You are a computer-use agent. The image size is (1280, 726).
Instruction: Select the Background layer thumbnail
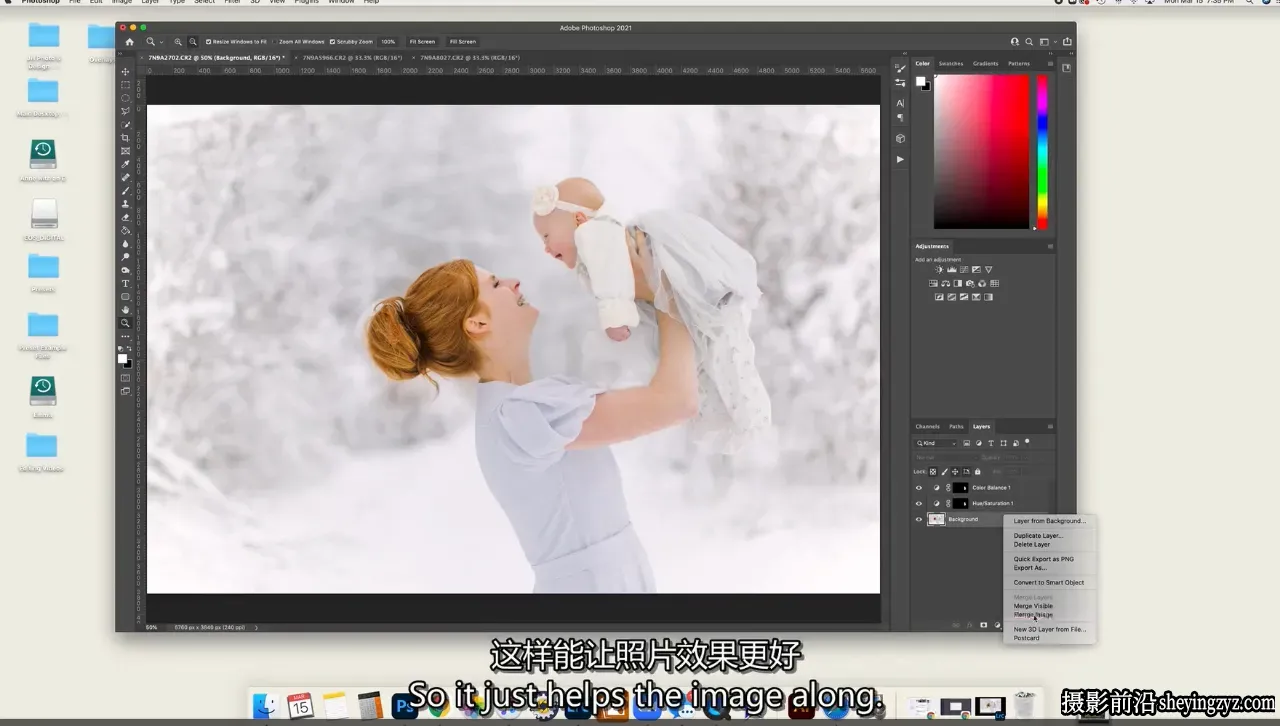pyautogui.click(x=936, y=519)
